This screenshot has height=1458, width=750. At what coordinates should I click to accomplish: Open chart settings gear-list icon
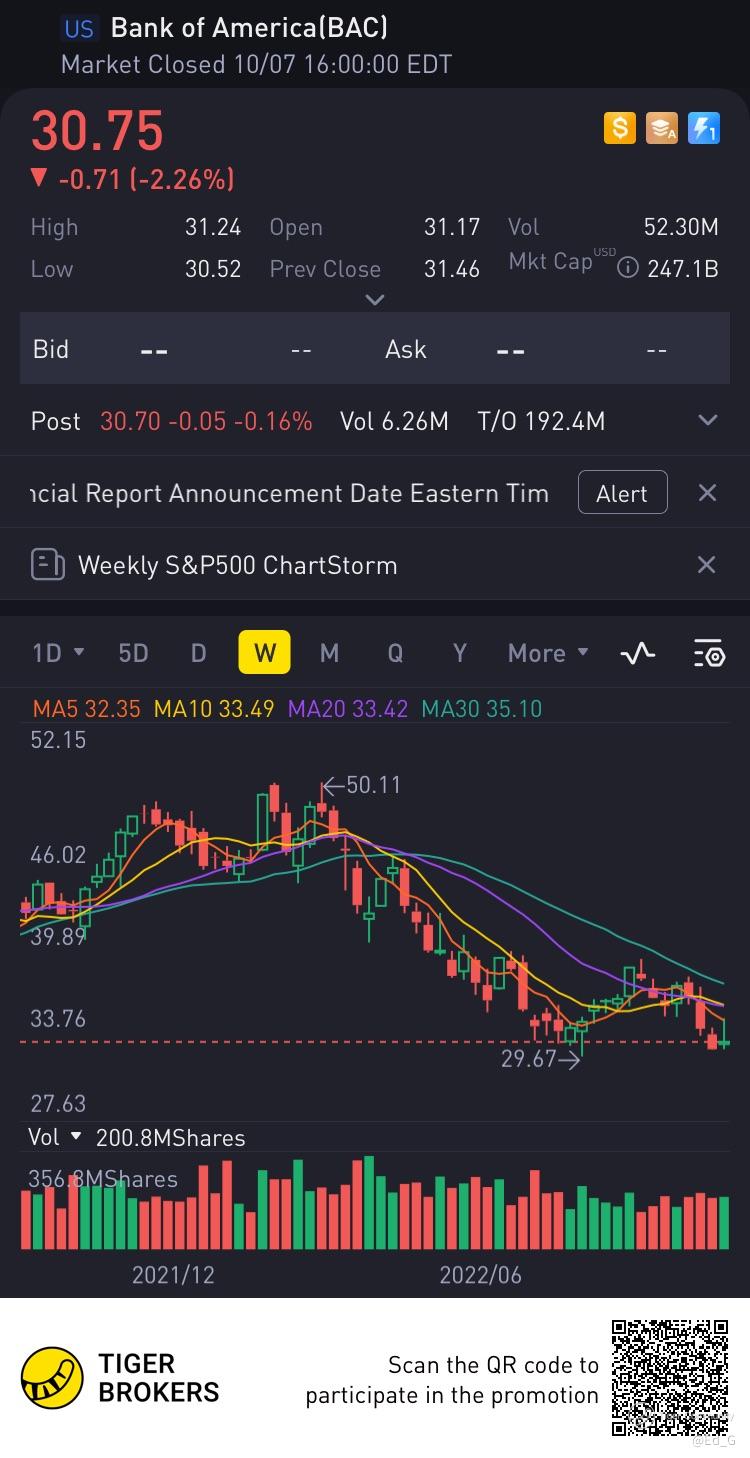tap(708, 653)
